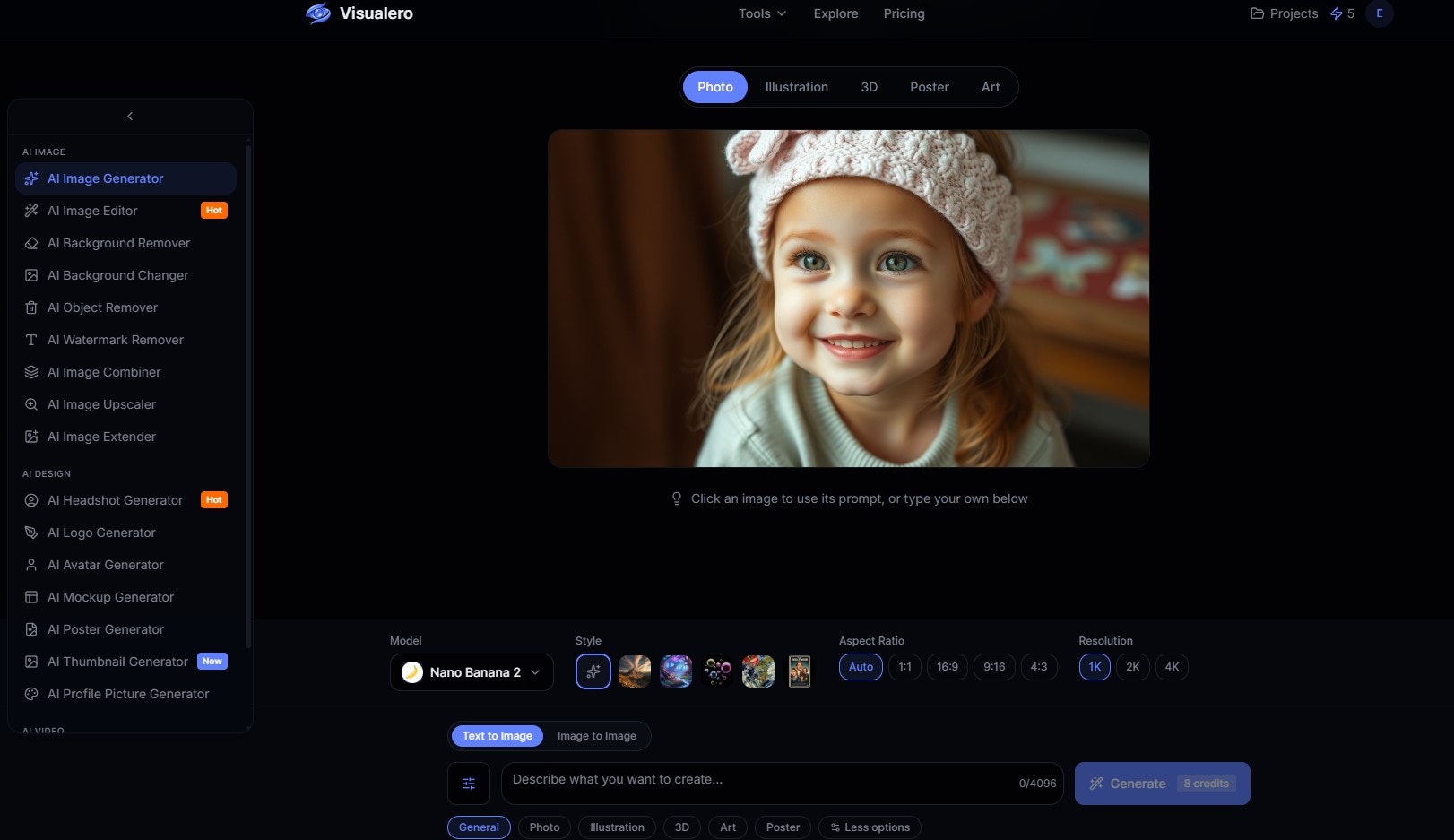Screen dimensions: 1454x840
Task: Open the Pricing menu item
Action: [904, 13]
